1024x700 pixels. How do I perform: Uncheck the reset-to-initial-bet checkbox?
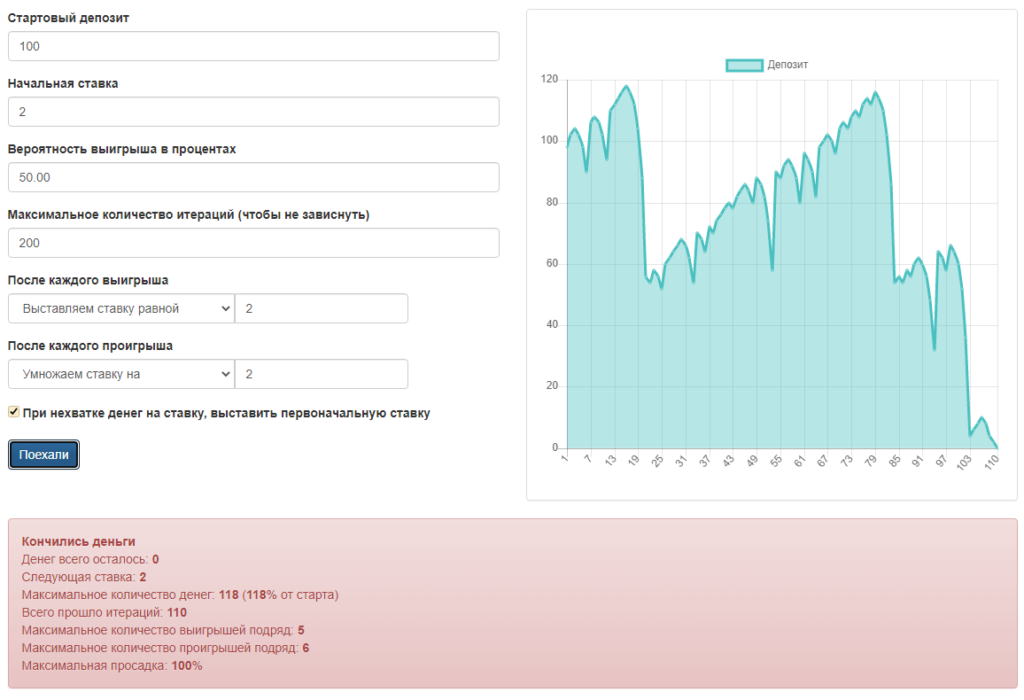click(x=13, y=412)
